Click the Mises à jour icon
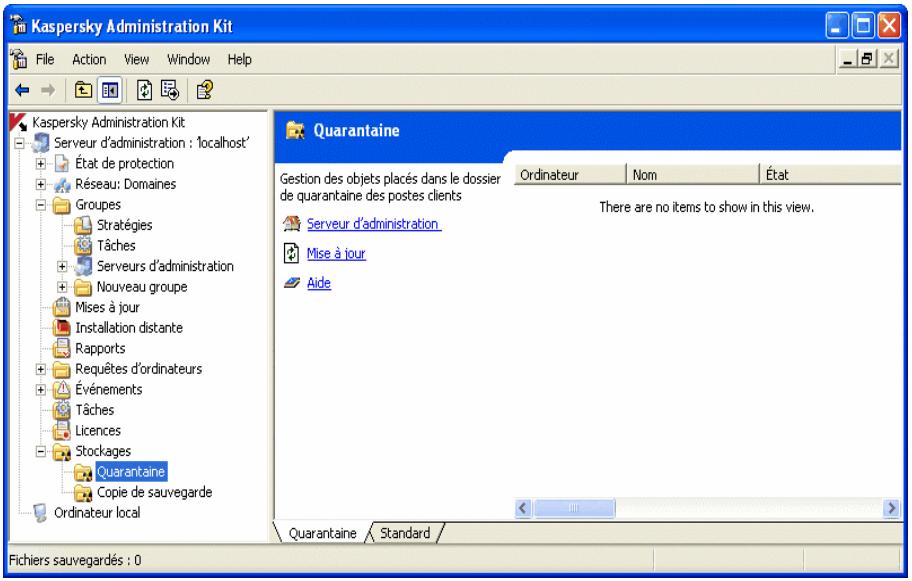912x581 pixels. coord(62,307)
